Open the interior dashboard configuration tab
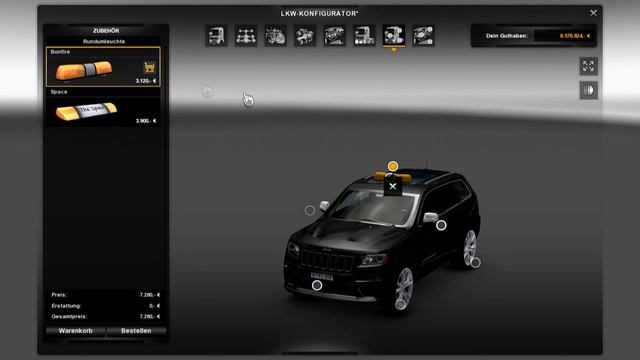 coord(335,35)
